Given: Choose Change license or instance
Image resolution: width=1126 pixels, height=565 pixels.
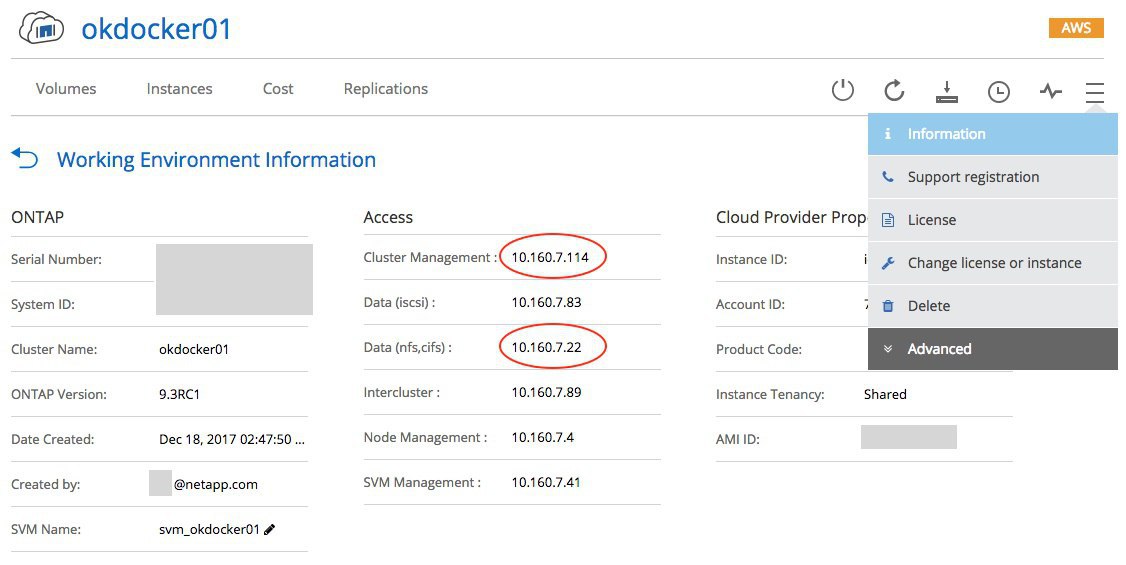Looking at the screenshot, I should click(x=992, y=263).
